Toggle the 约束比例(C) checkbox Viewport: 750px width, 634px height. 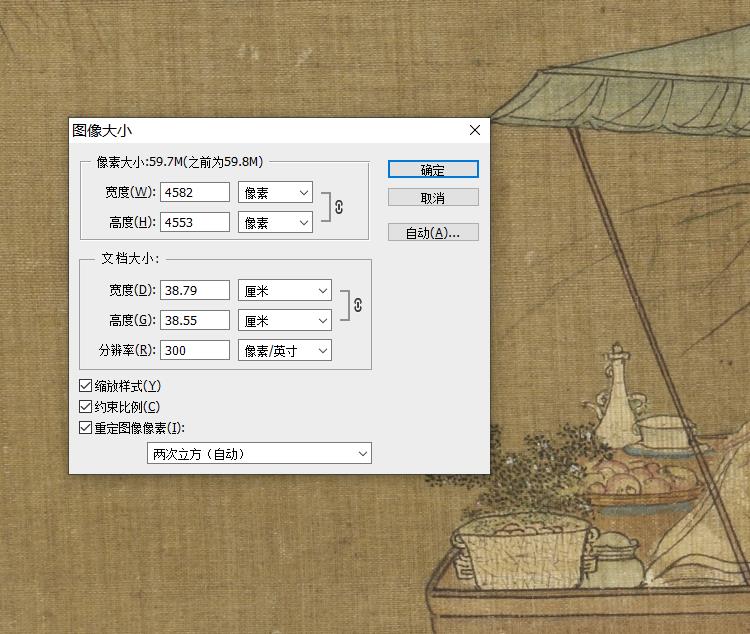click(86, 407)
